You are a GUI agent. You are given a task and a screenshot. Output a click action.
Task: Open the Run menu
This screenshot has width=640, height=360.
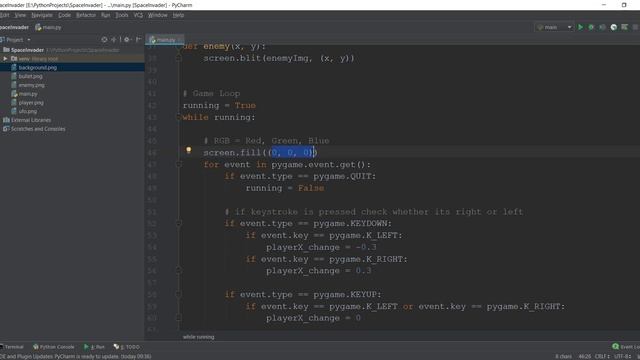click(106, 15)
